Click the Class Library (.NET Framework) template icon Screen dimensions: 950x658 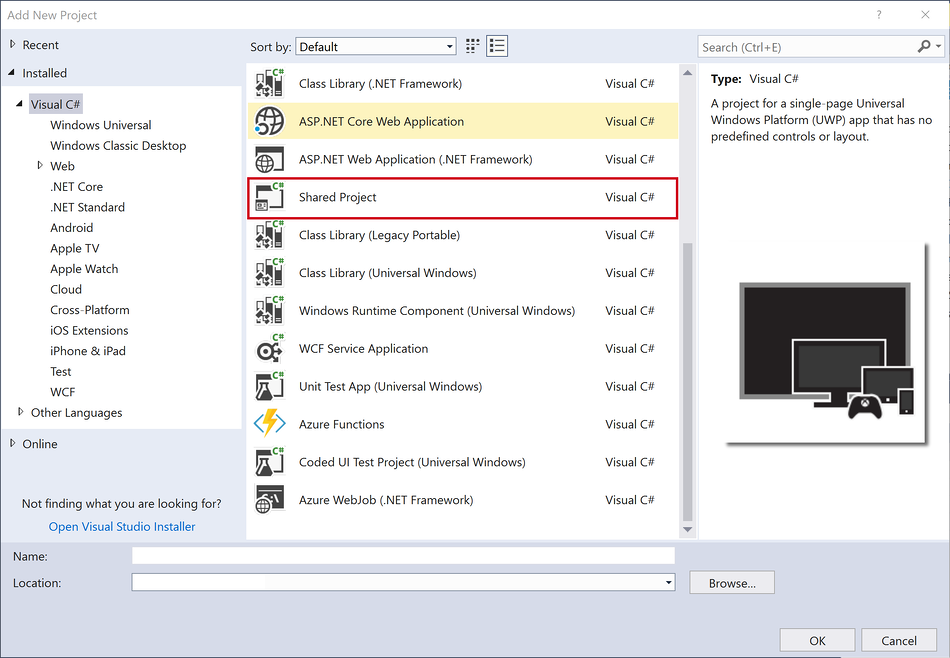click(x=270, y=83)
